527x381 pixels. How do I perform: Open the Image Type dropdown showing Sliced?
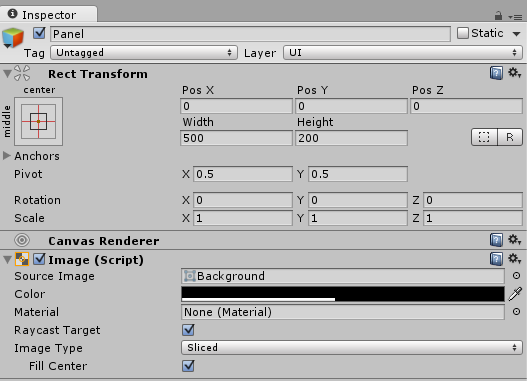tap(352, 347)
